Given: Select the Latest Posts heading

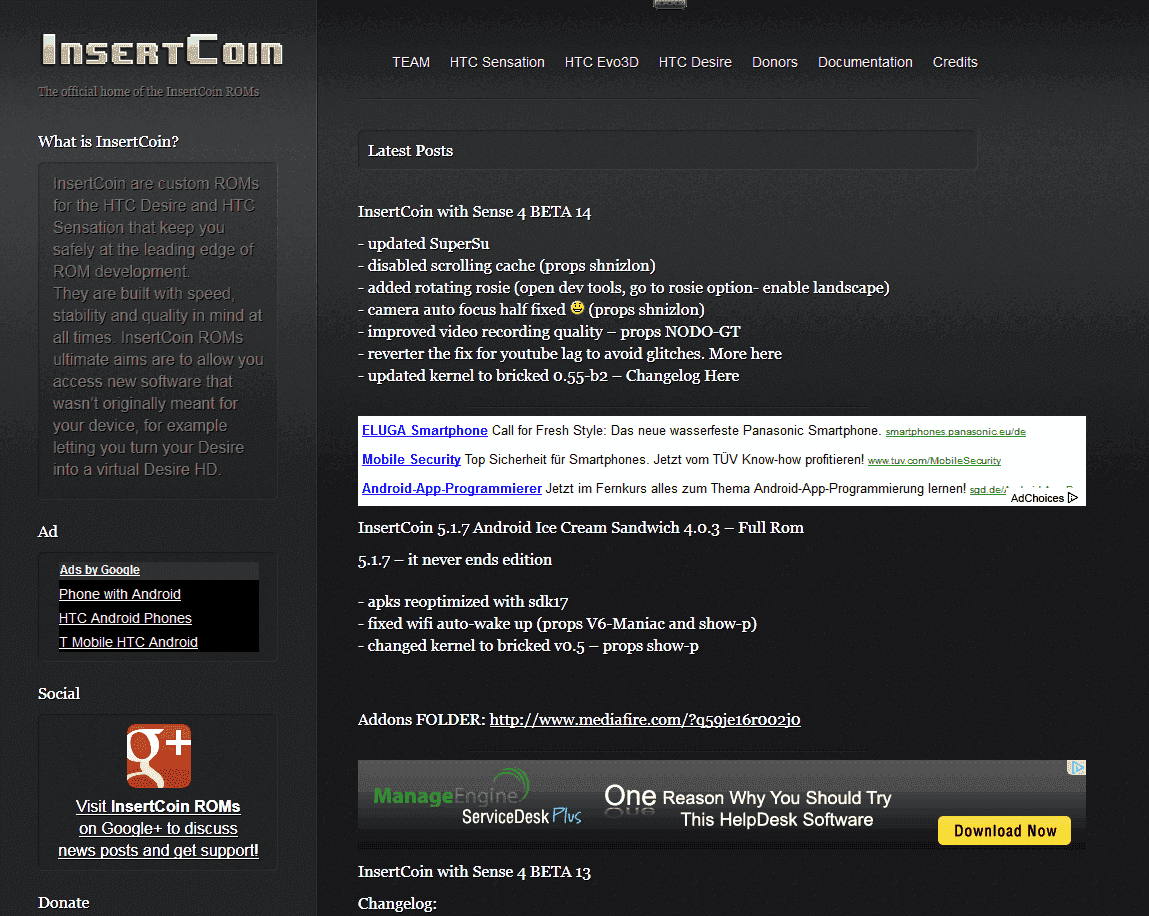Looking at the screenshot, I should (x=410, y=151).
